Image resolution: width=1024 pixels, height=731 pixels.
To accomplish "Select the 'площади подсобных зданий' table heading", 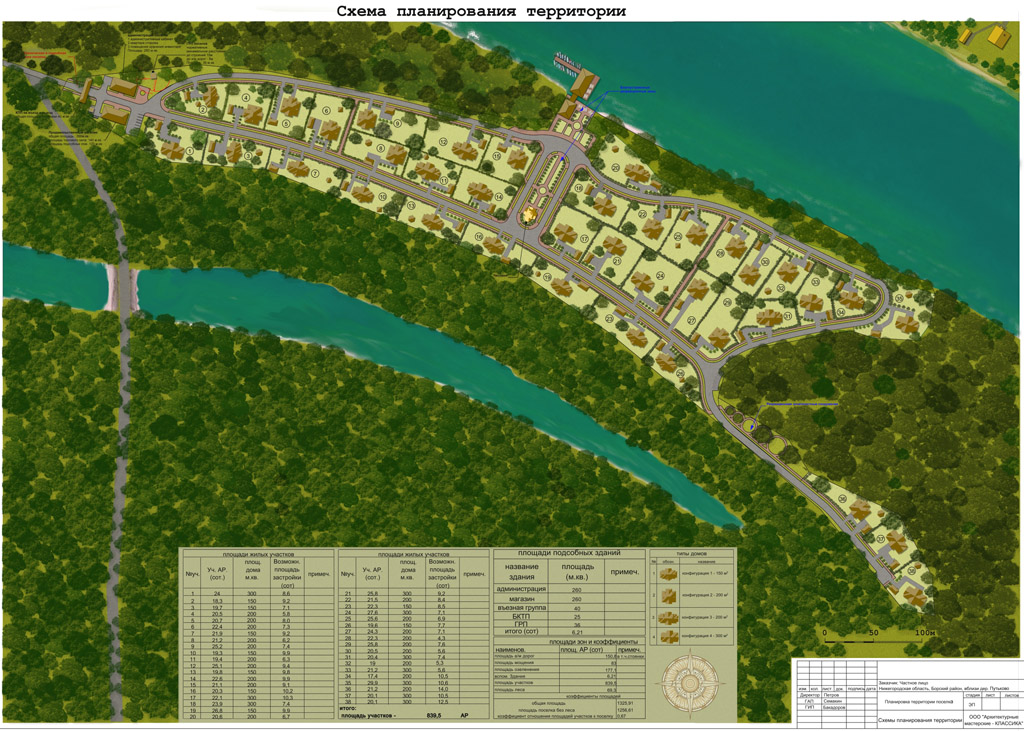I will (x=568, y=553).
